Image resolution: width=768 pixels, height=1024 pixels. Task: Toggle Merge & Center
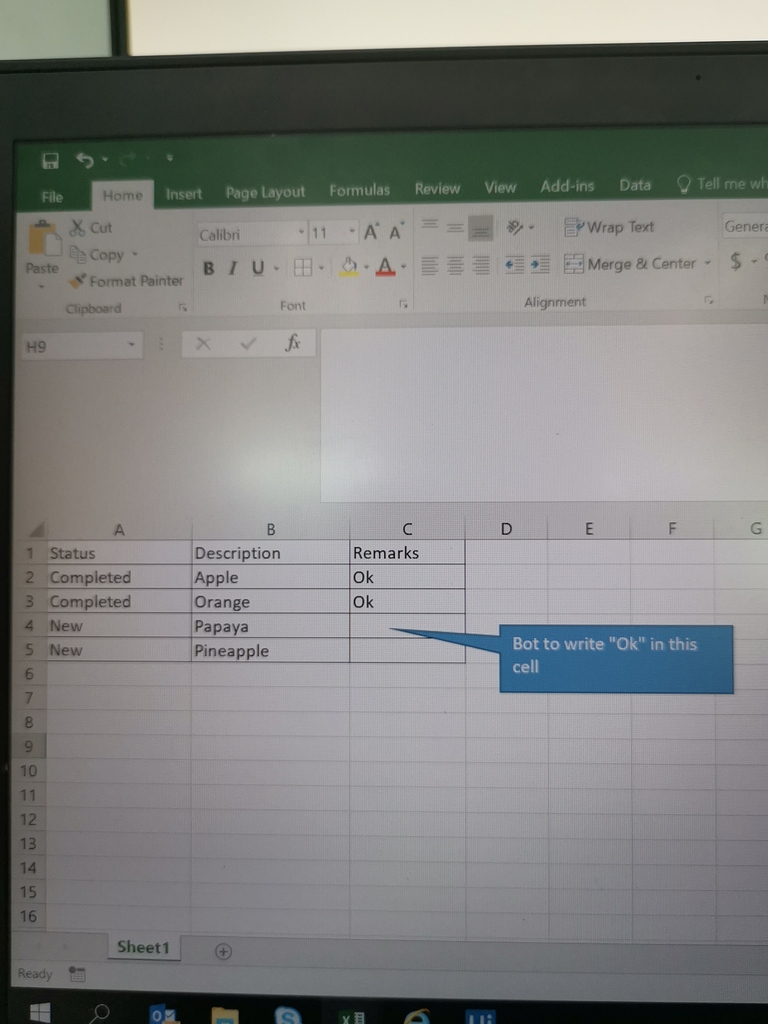(x=630, y=264)
